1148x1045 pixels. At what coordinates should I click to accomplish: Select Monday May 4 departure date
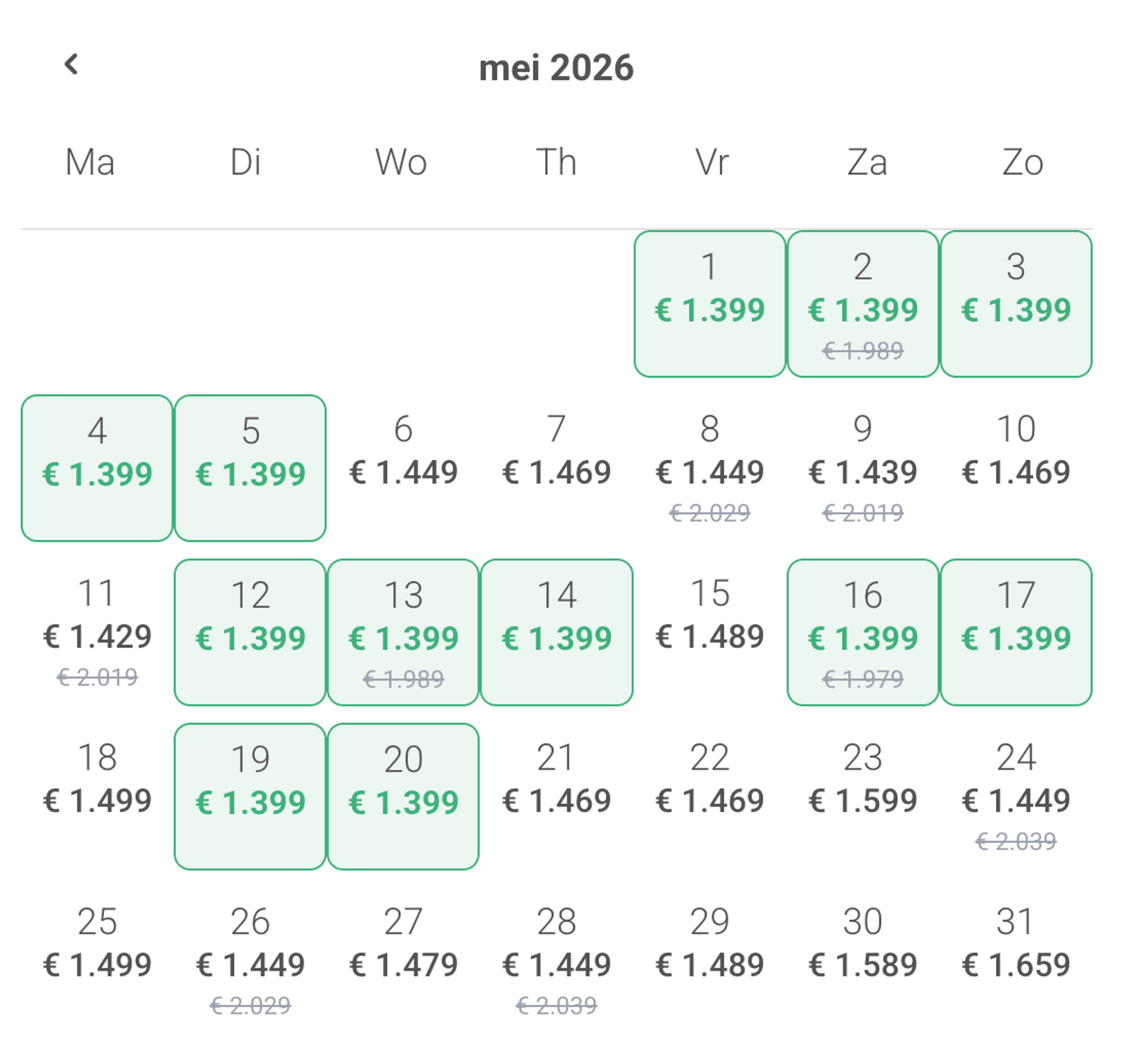click(x=97, y=468)
